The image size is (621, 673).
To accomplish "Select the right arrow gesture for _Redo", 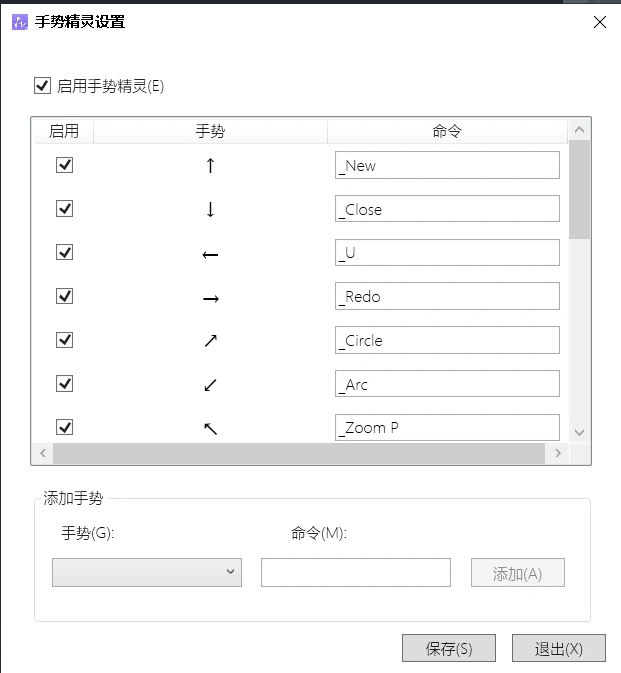I will coord(211,298).
